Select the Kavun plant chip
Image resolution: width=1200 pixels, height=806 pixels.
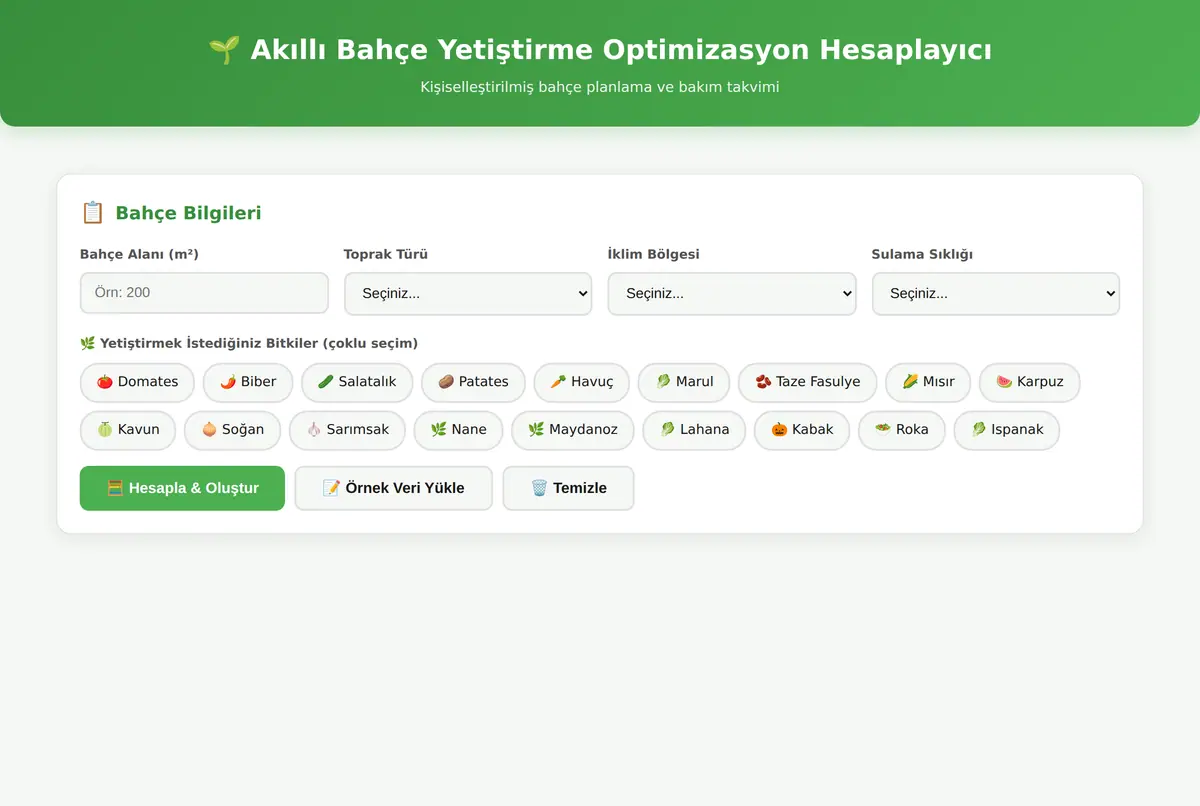128,430
